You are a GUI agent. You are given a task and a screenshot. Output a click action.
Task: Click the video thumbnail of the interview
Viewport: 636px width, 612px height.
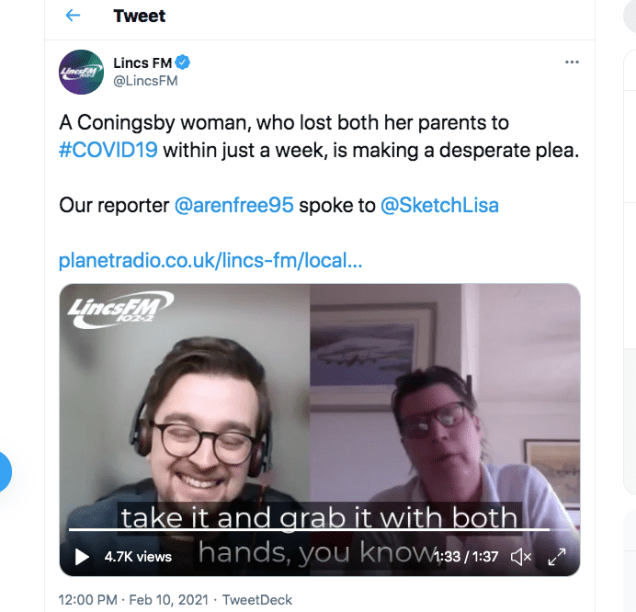320,429
